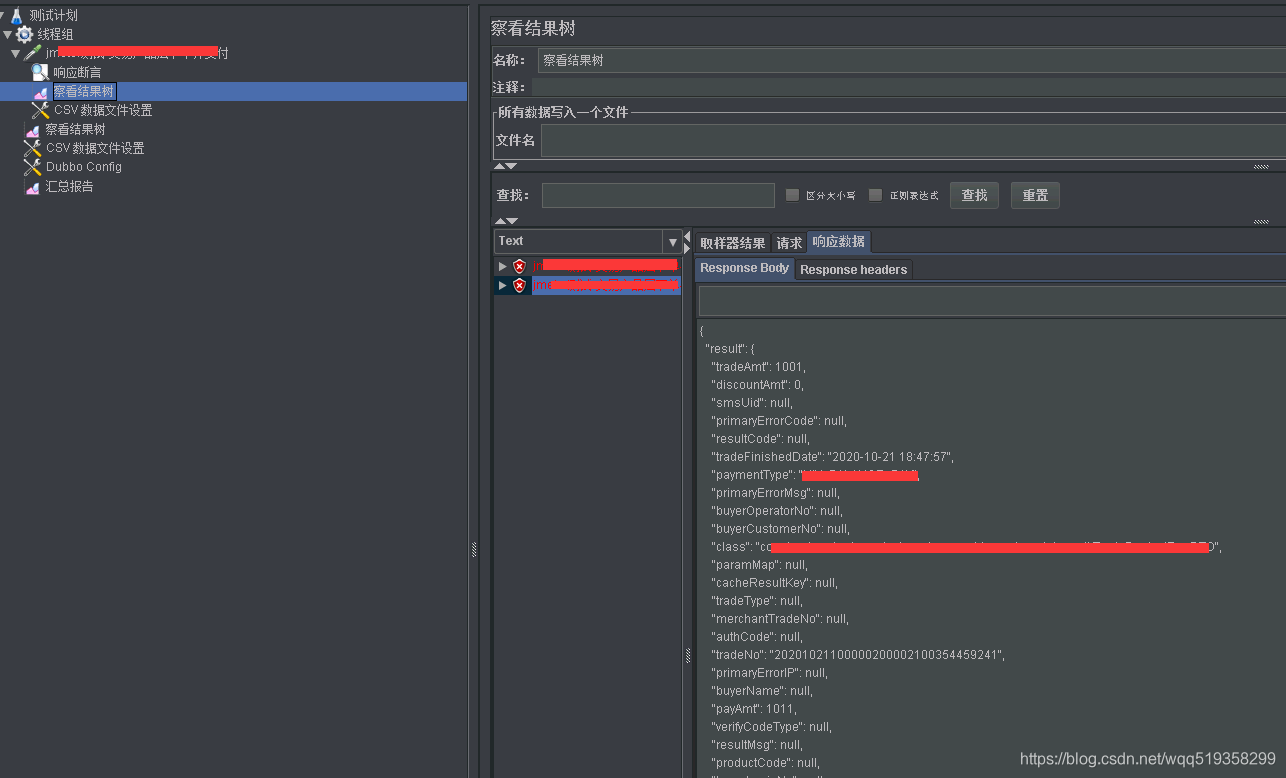Click the CSV icon directly above 察看结果树 unselected node
1286x778 pixels.
click(x=40, y=110)
